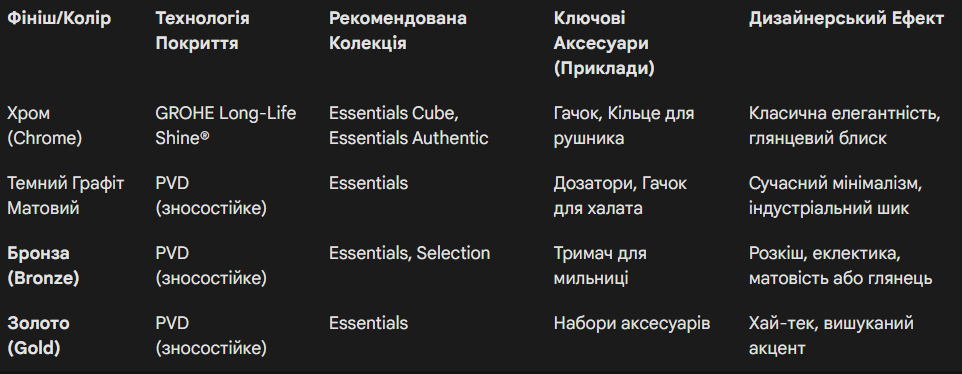Click the GROHE Long-Life Shine® cell

coord(226,126)
